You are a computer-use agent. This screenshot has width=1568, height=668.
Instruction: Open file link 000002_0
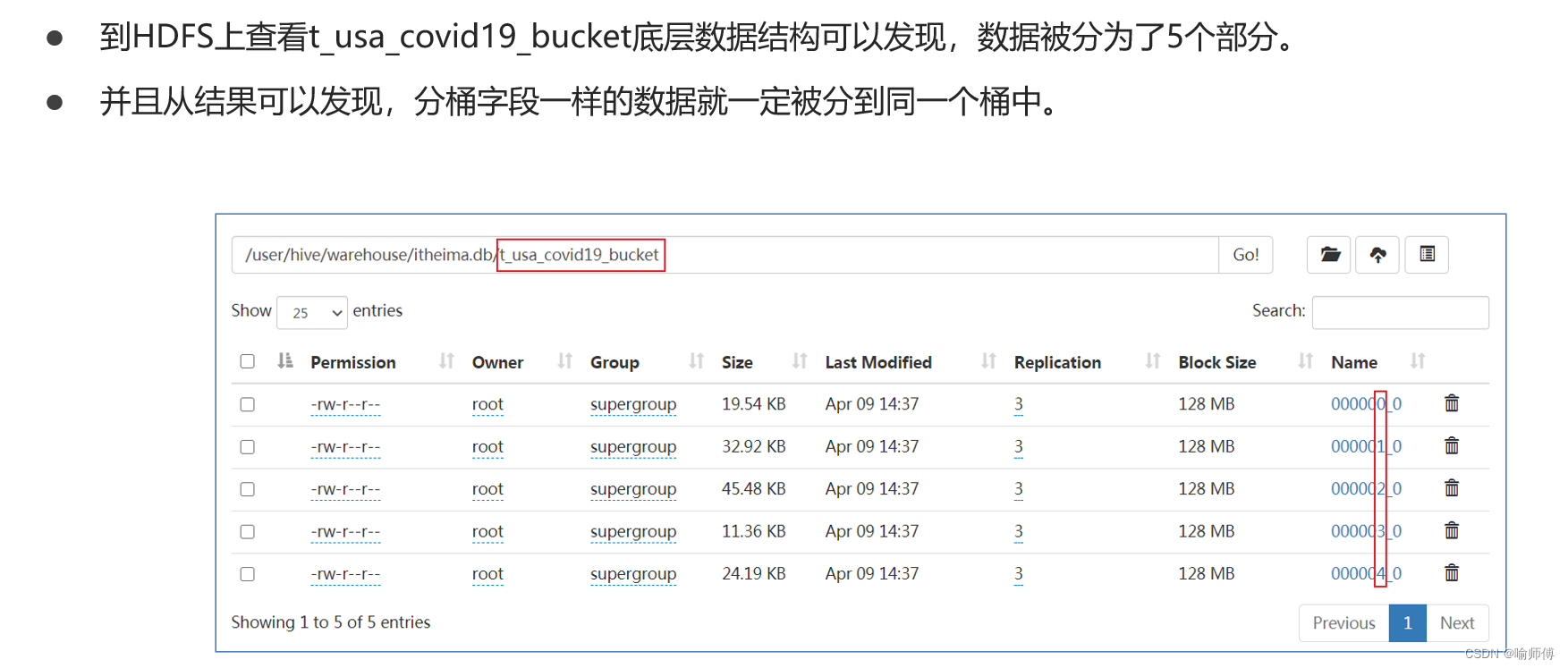click(x=1366, y=489)
